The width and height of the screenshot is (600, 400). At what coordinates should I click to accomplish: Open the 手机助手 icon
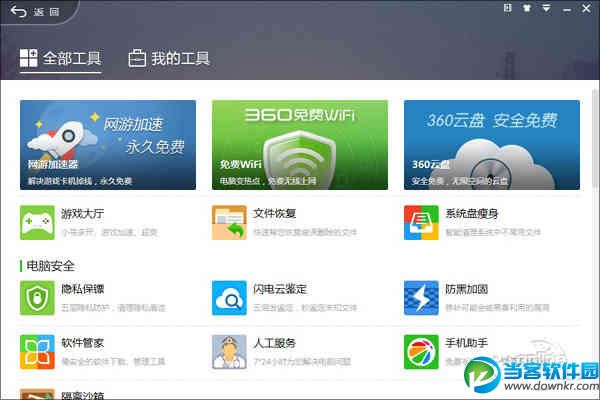pos(421,352)
